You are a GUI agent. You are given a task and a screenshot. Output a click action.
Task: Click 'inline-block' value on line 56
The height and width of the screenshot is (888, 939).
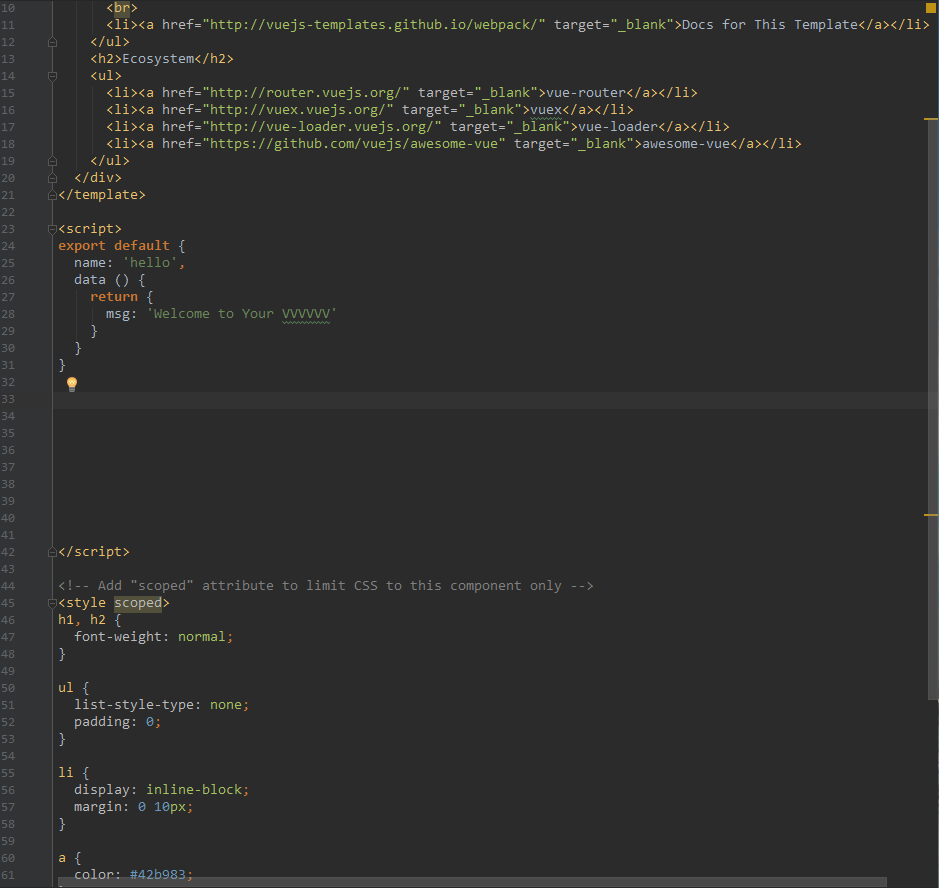(x=194, y=790)
